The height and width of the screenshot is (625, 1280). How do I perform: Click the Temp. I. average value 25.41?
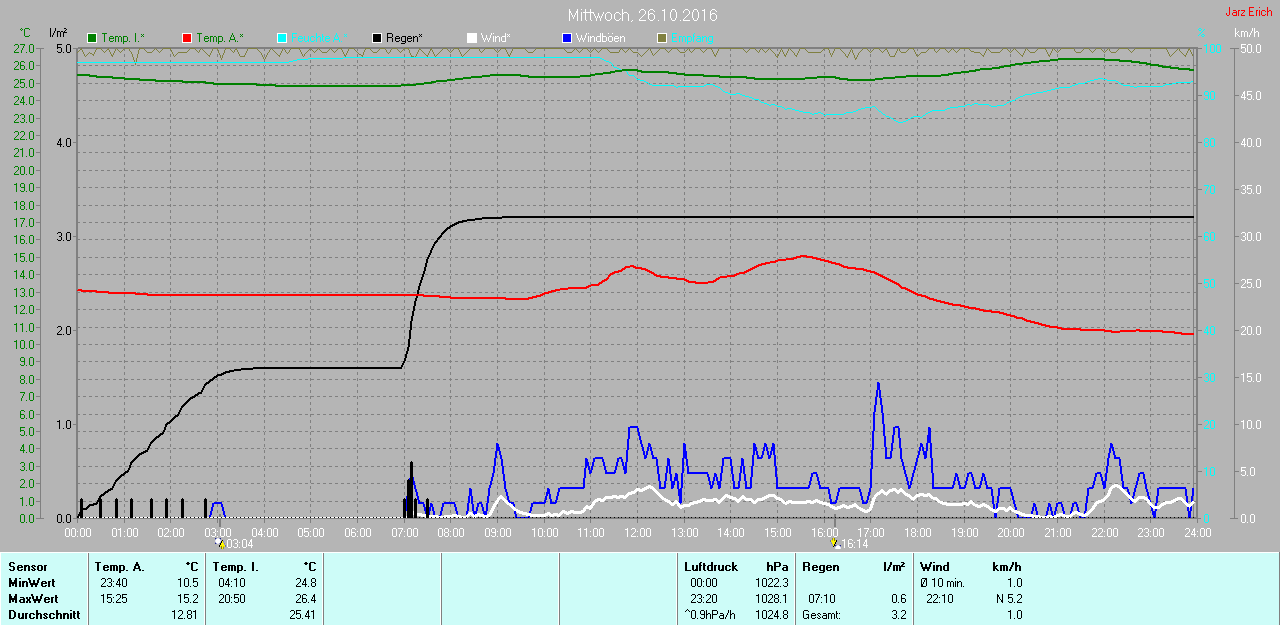coord(302,615)
